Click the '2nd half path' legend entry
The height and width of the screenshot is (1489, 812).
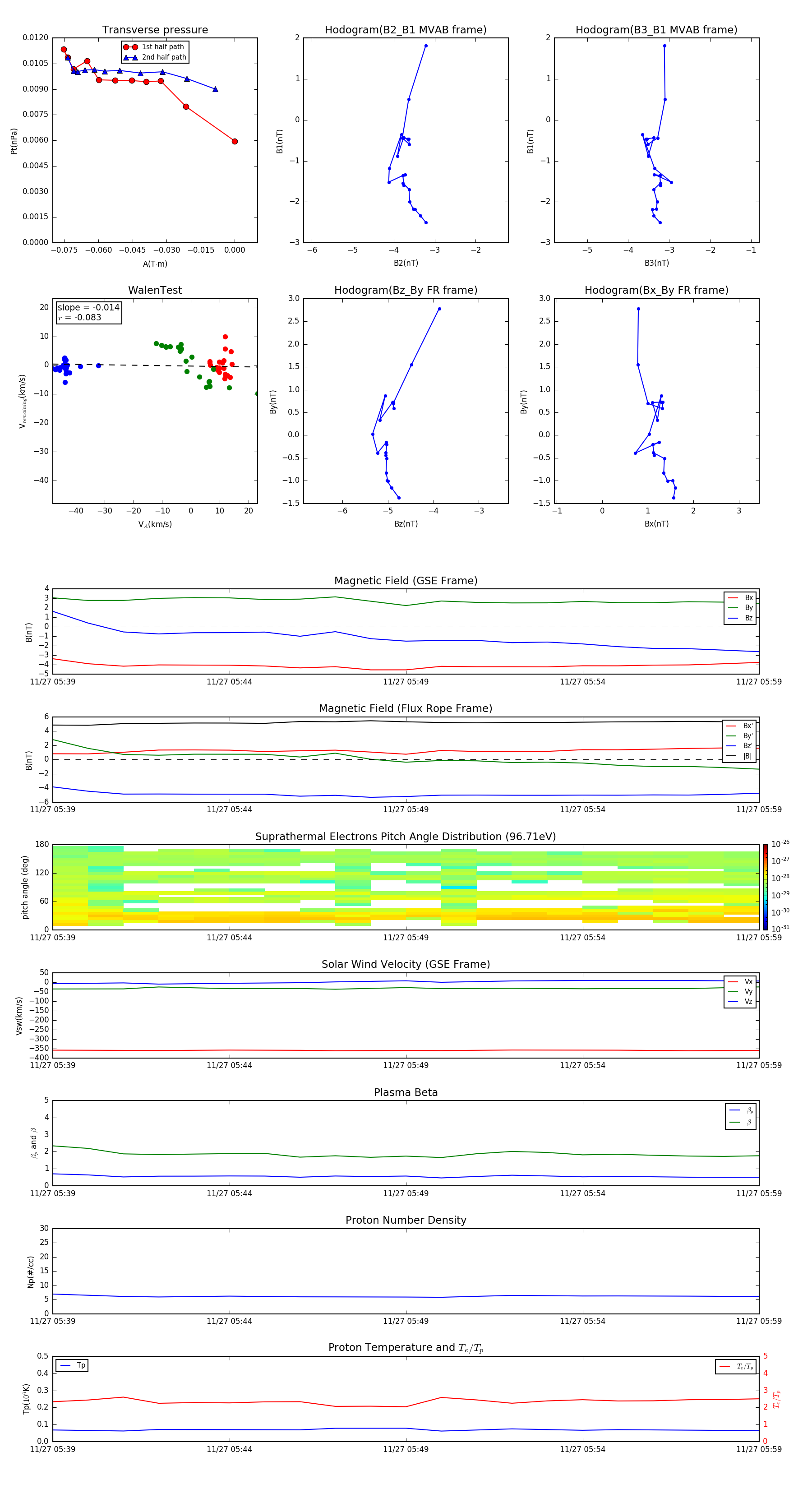(x=156, y=57)
